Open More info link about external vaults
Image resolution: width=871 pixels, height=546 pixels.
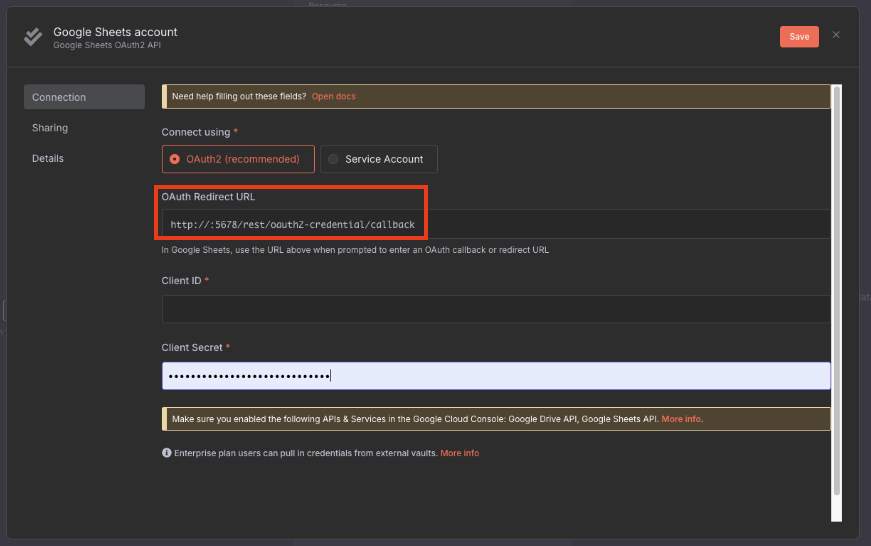(x=459, y=453)
